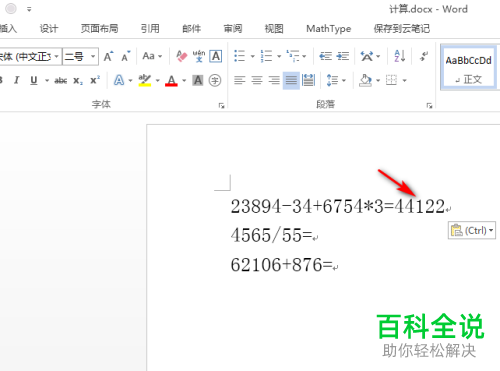Screen dimensions: 500x371
Task: Open the 邮件 tab
Action: pos(191,29)
